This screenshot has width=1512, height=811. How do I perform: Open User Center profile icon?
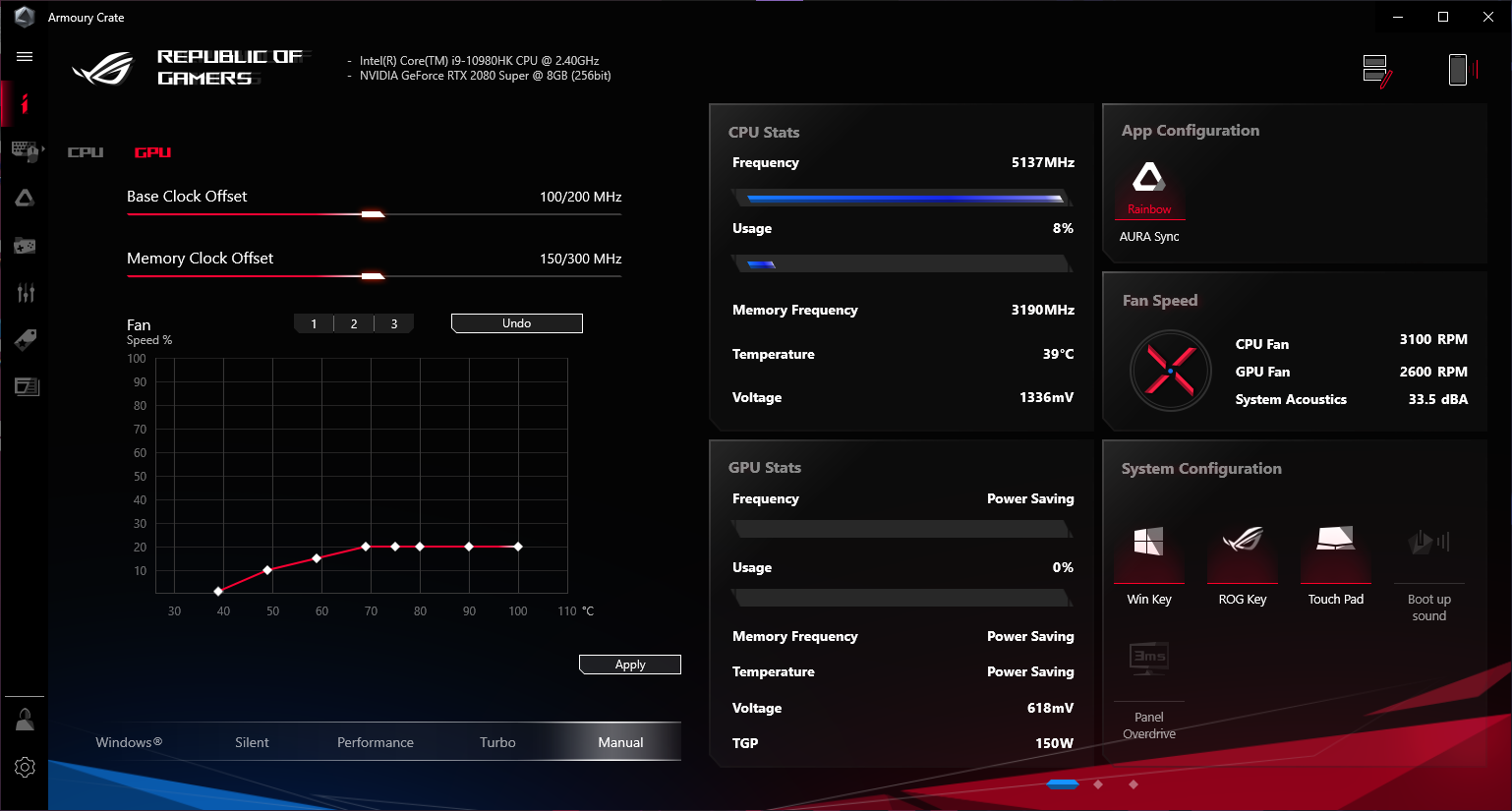coord(26,720)
